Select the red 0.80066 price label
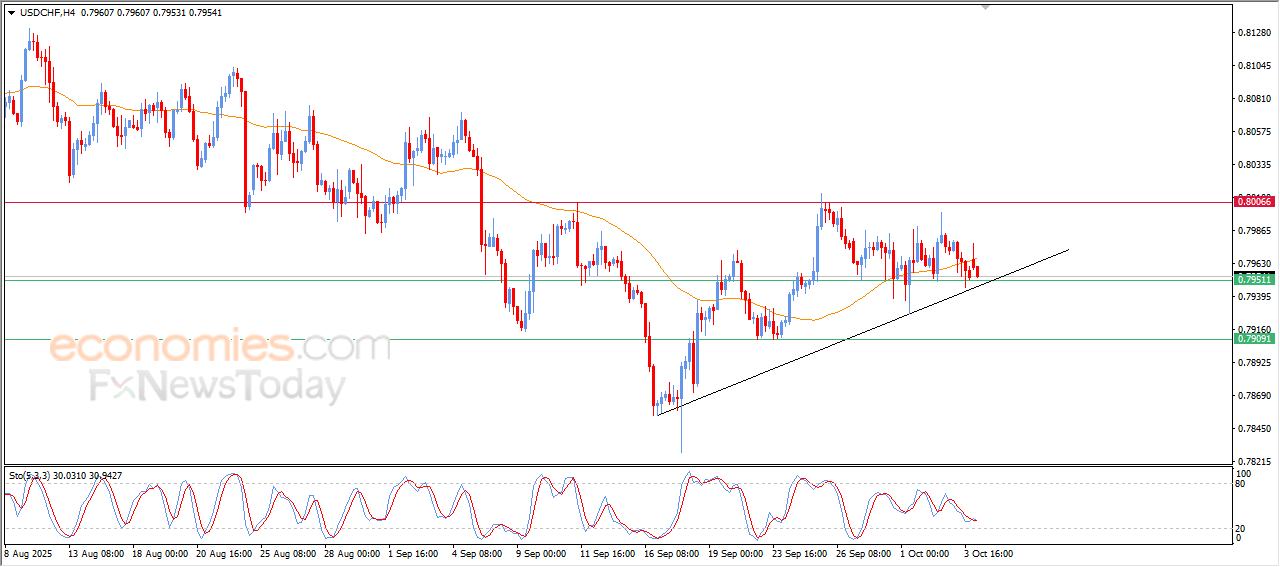The height and width of the screenshot is (567, 1280). pyautogui.click(x=1254, y=202)
